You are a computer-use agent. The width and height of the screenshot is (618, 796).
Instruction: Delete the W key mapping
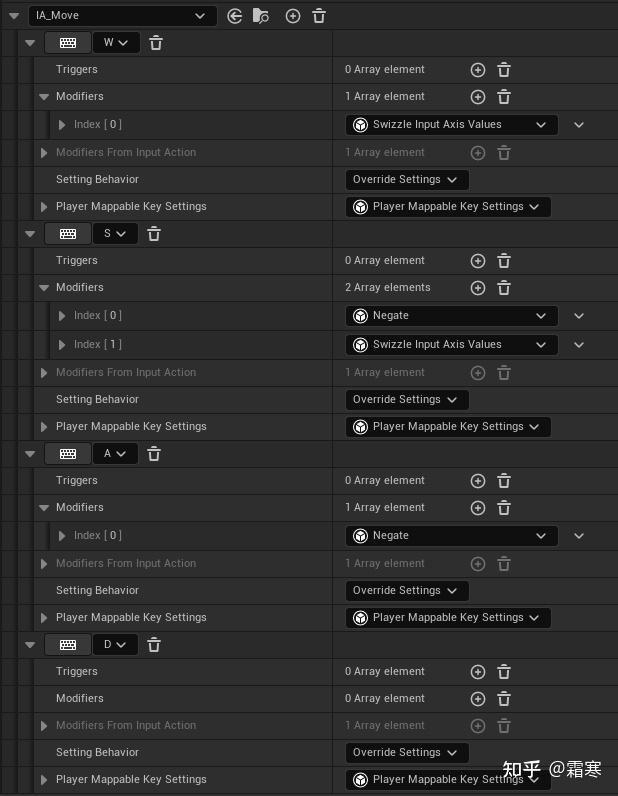156,43
